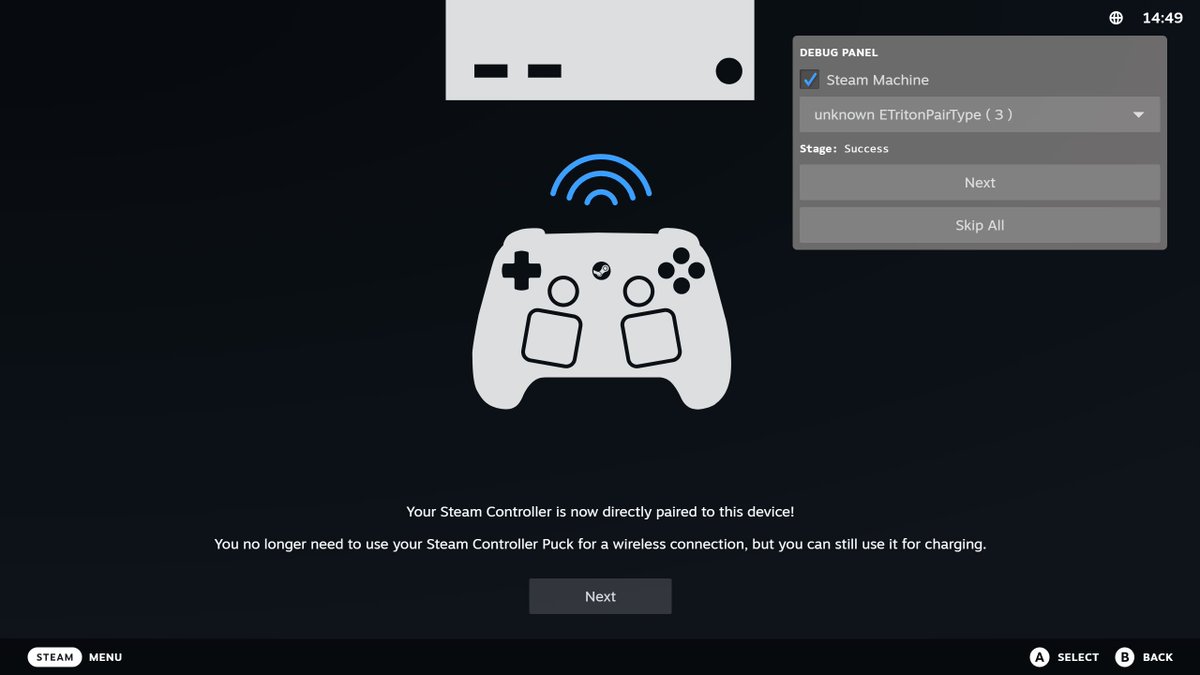
Task: Click the globe network icon
Action: (1116, 18)
